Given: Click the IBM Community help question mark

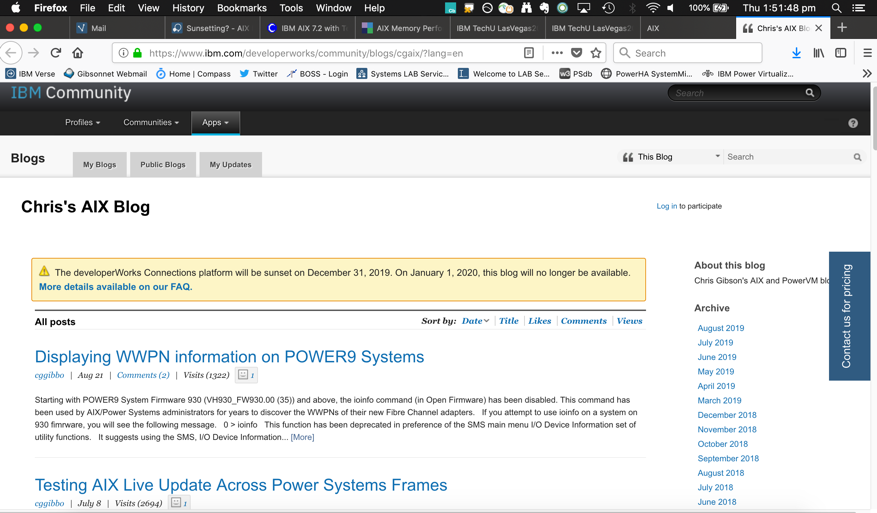Looking at the screenshot, I should (x=853, y=123).
